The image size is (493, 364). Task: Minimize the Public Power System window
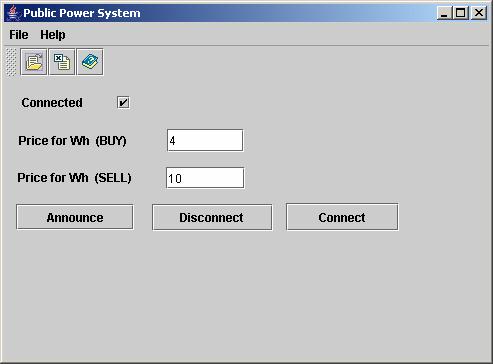pos(444,13)
